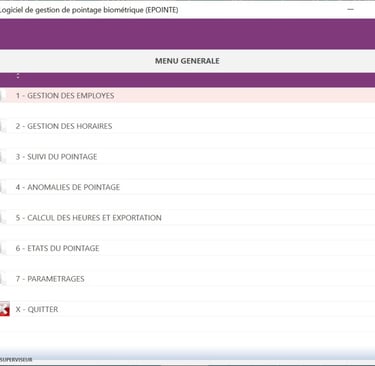Image resolution: width=375 pixels, height=366 pixels.
Task: Click icon beside PARAMETRAGES
Action: pyautogui.click(x=3, y=279)
